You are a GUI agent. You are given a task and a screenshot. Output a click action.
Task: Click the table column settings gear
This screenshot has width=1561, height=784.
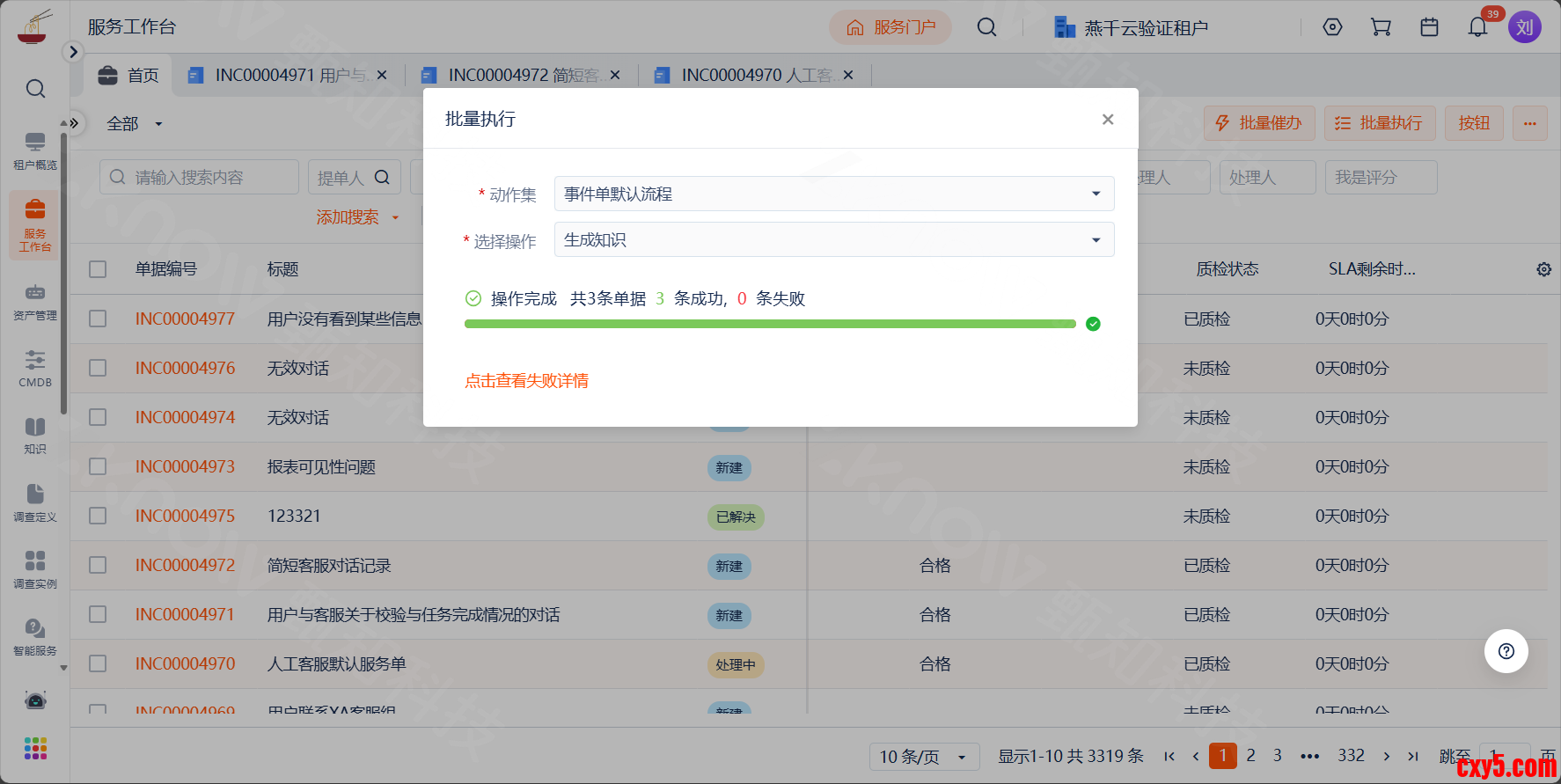(x=1543, y=269)
